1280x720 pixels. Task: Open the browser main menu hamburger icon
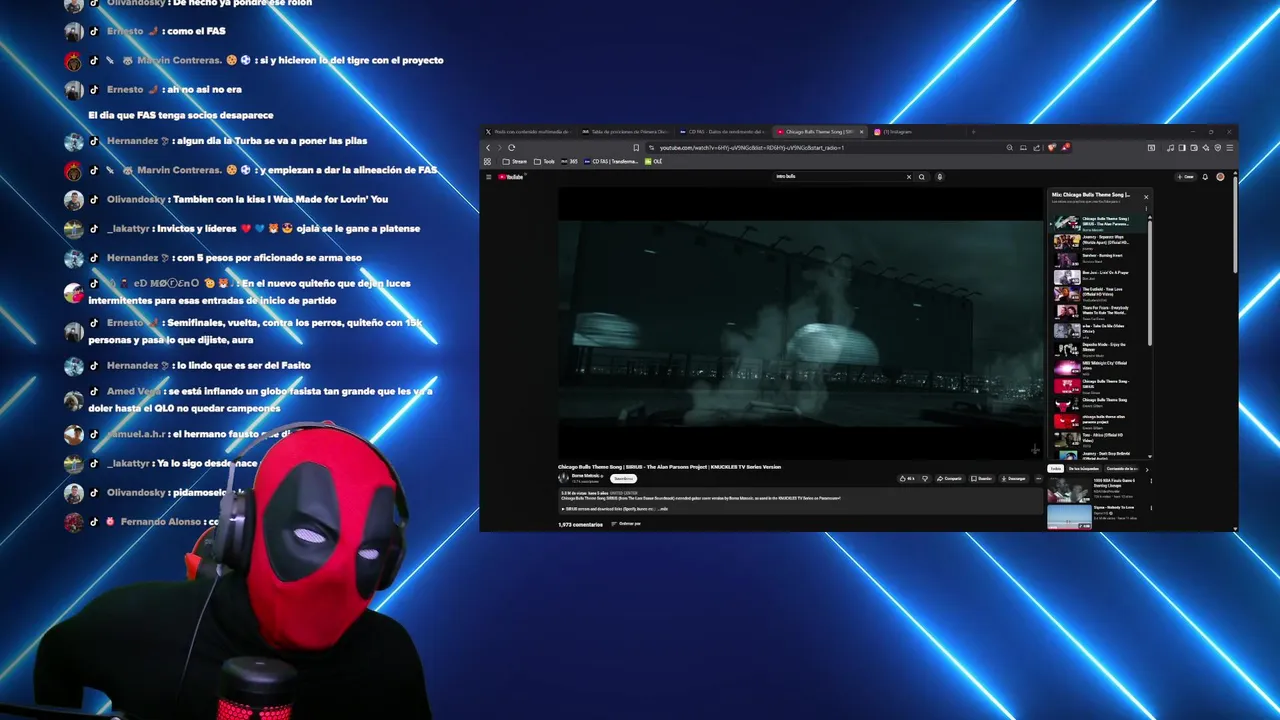pos(1229,148)
